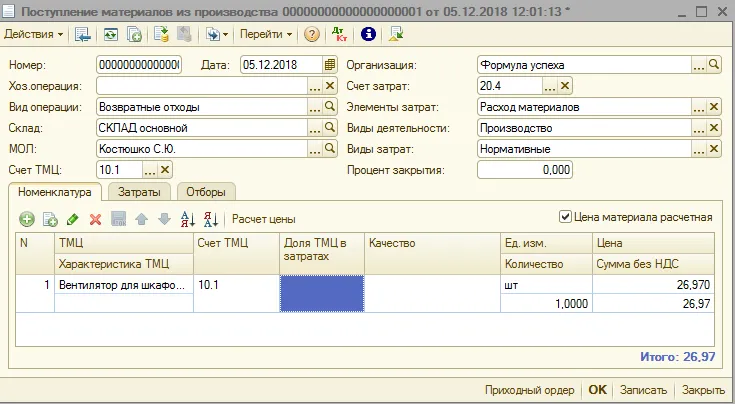Sort rows ascending with the A-Z icon
This screenshot has height=404, width=735.
(x=188, y=219)
